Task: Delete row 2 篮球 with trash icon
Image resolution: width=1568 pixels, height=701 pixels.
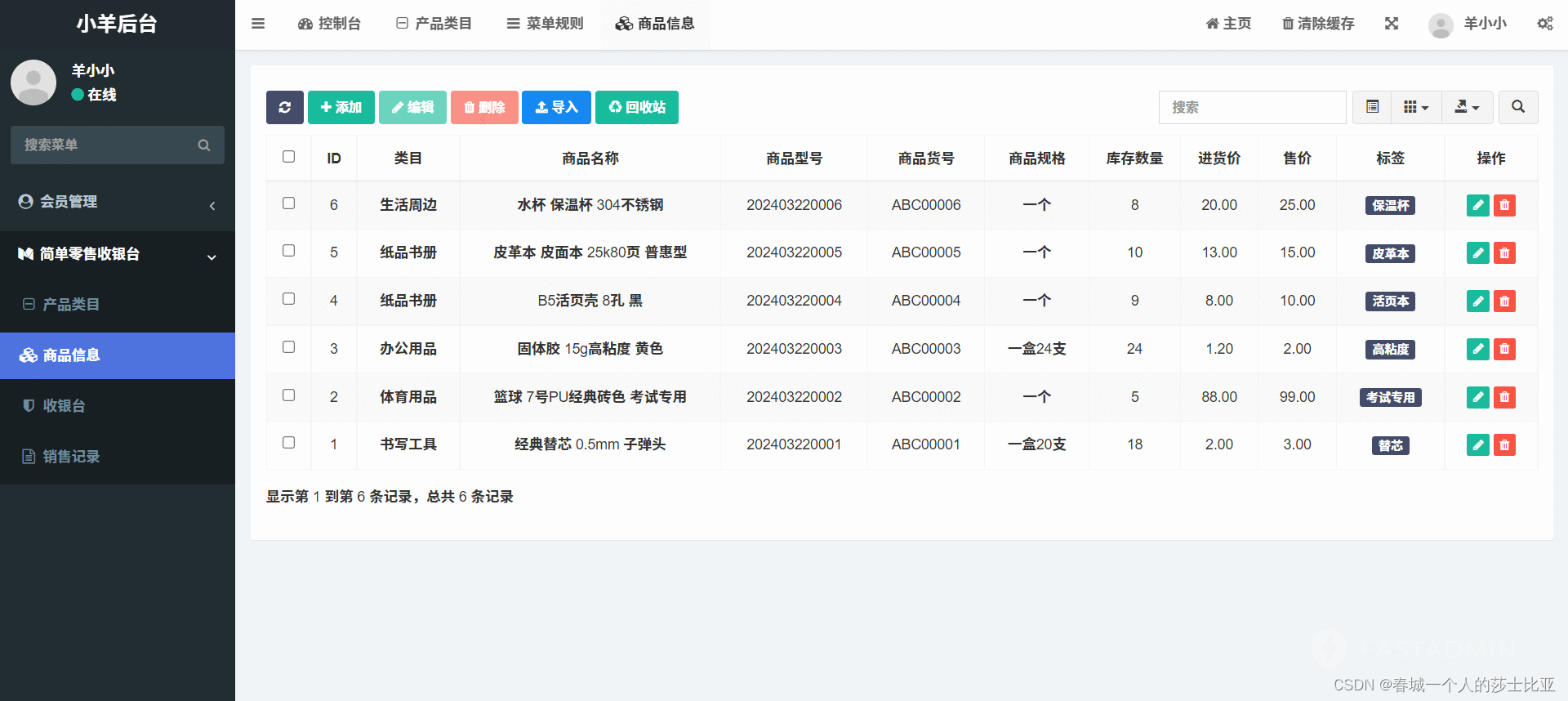Action: pyautogui.click(x=1504, y=397)
